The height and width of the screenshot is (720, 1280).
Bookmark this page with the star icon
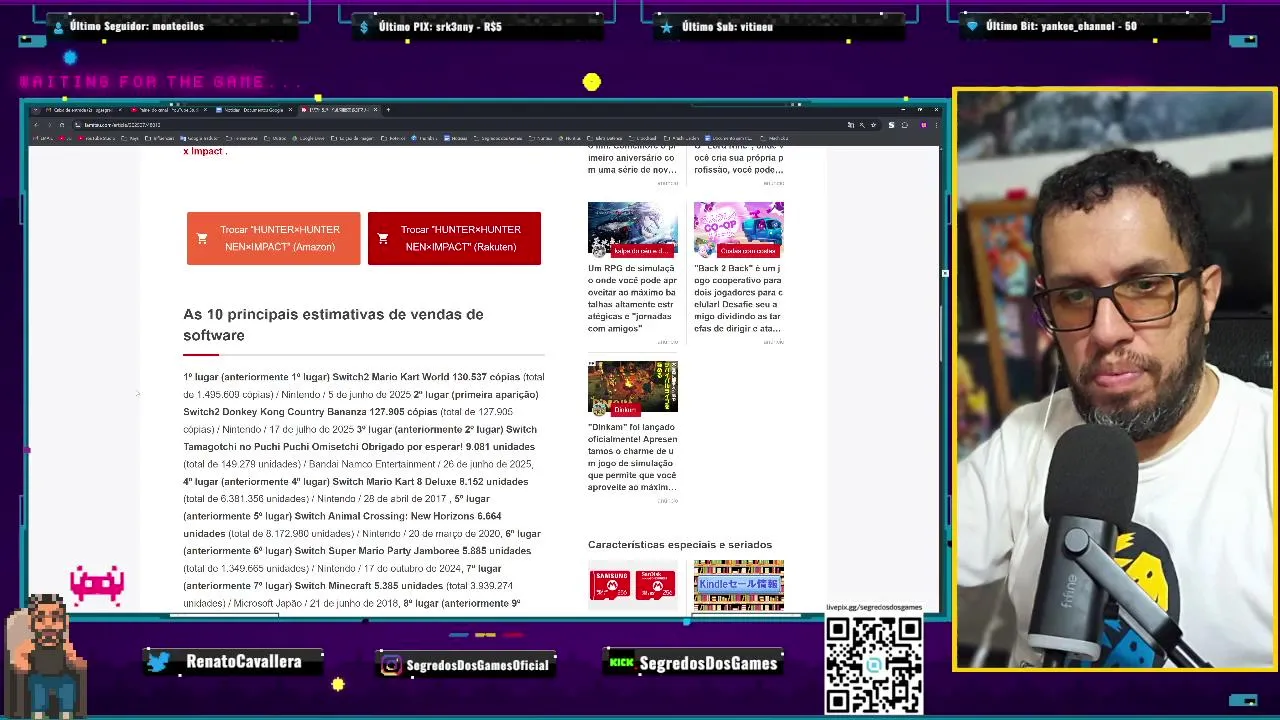874,125
